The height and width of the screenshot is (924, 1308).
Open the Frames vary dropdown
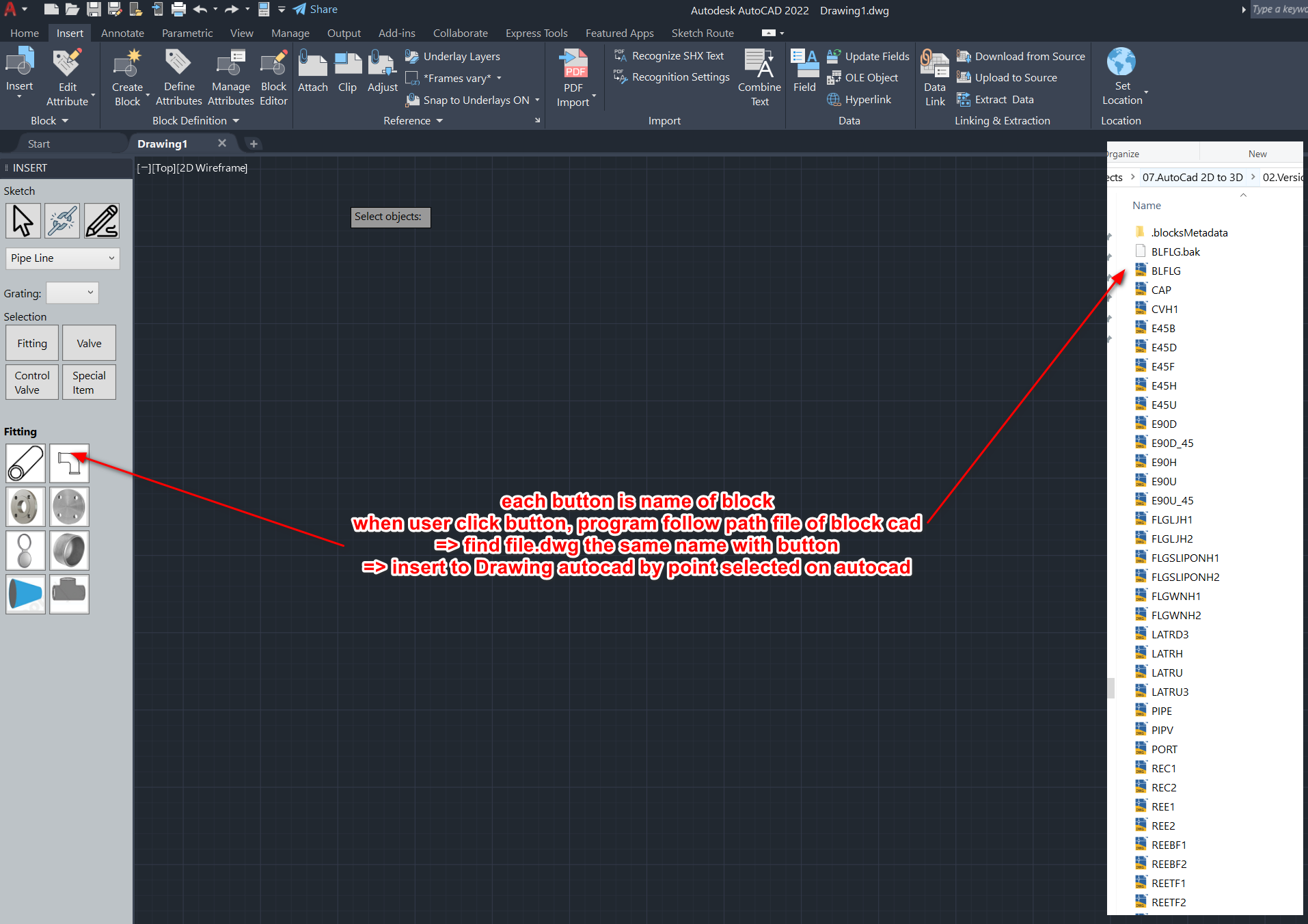pyautogui.click(x=500, y=78)
